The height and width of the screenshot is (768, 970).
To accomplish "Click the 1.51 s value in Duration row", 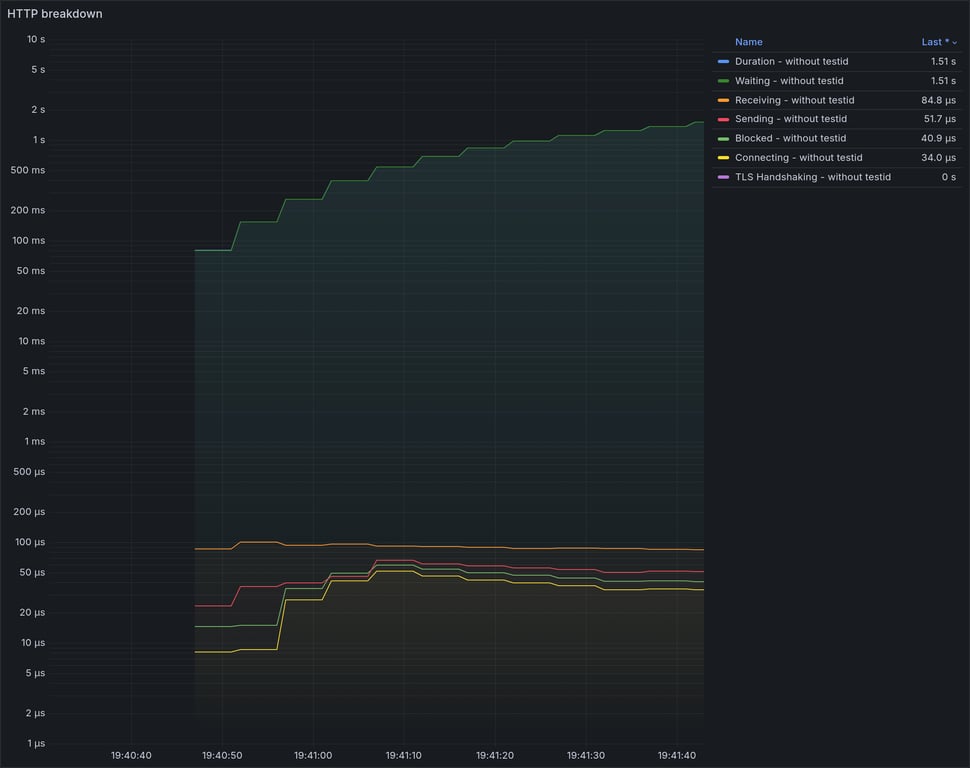I will (x=943, y=61).
